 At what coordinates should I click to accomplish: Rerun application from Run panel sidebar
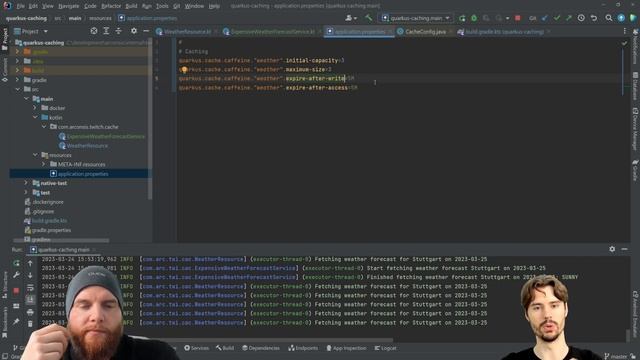point(16,263)
